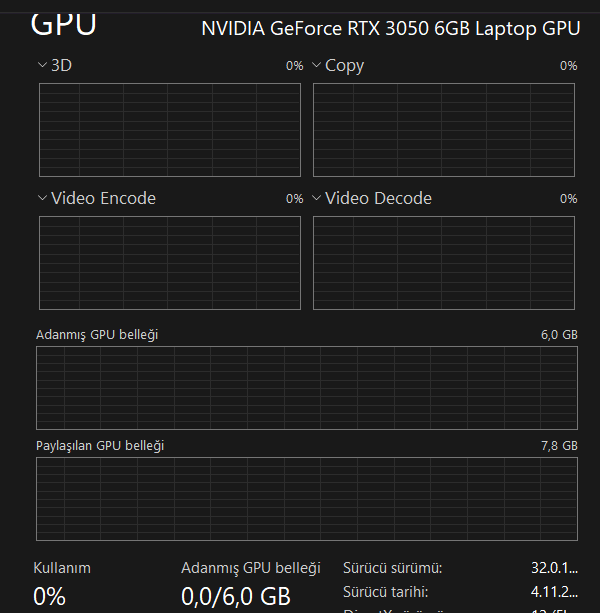This screenshot has height=613, width=600.
Task: Click the Sürücü sürümü label
Action: [x=392, y=568]
